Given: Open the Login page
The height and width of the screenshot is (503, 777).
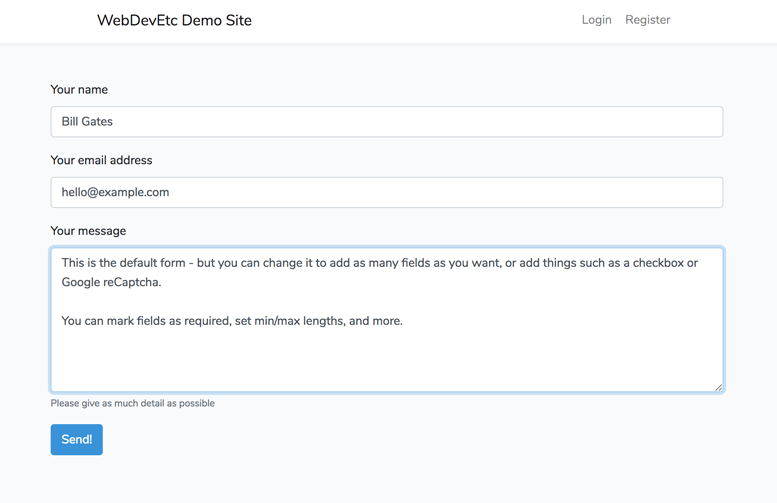Looking at the screenshot, I should [596, 20].
